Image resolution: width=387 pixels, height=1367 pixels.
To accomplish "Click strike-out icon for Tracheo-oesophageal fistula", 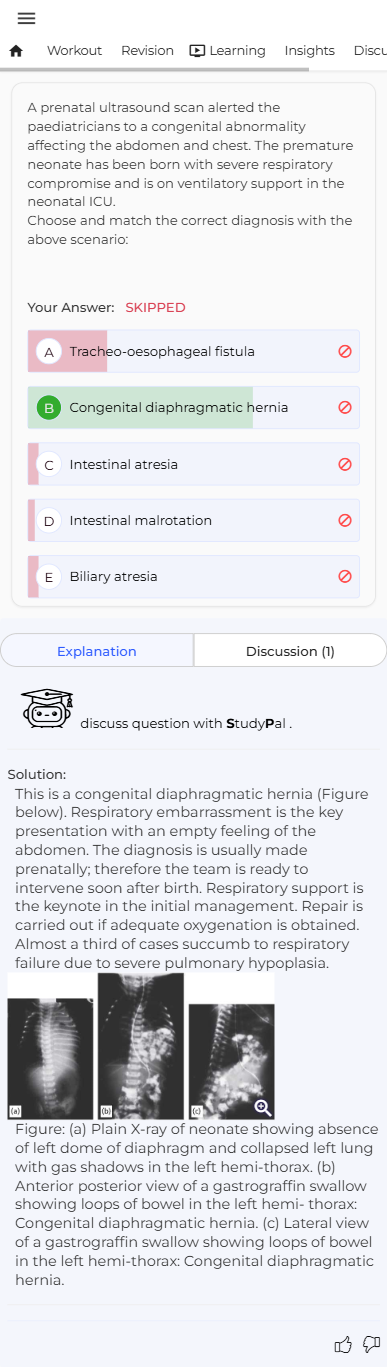I will point(345,352).
